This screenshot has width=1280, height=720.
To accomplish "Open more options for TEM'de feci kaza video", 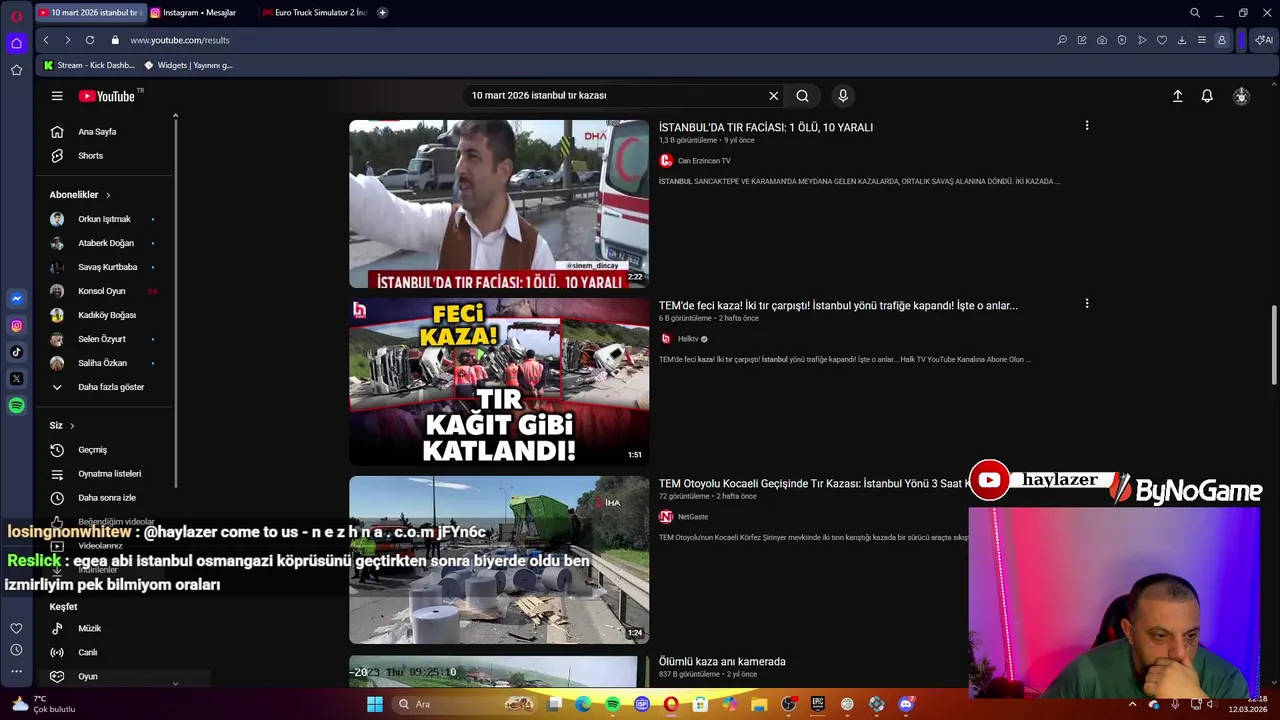I will tap(1087, 304).
